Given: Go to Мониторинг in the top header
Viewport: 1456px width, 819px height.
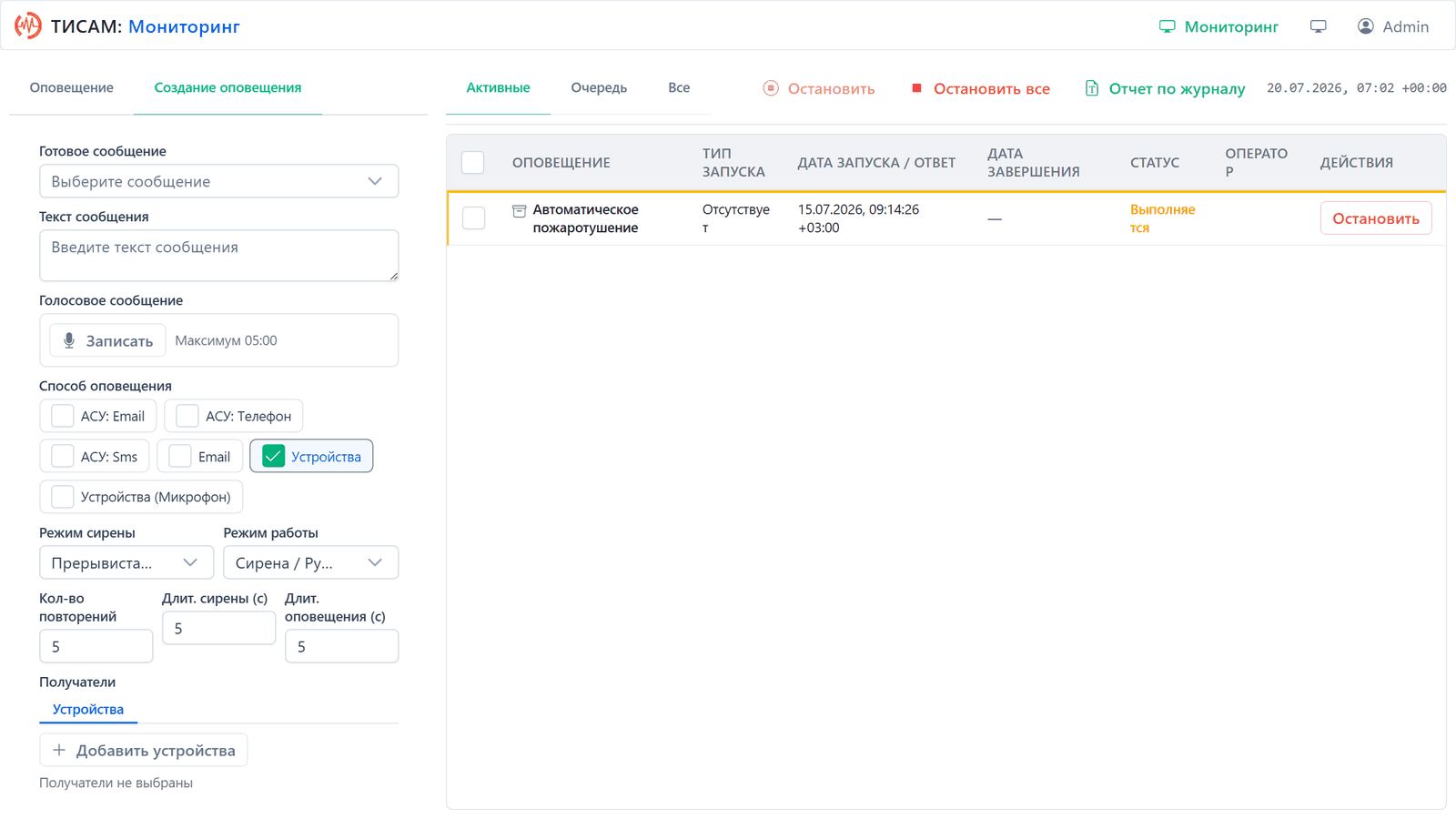Looking at the screenshot, I should tap(1218, 26).
